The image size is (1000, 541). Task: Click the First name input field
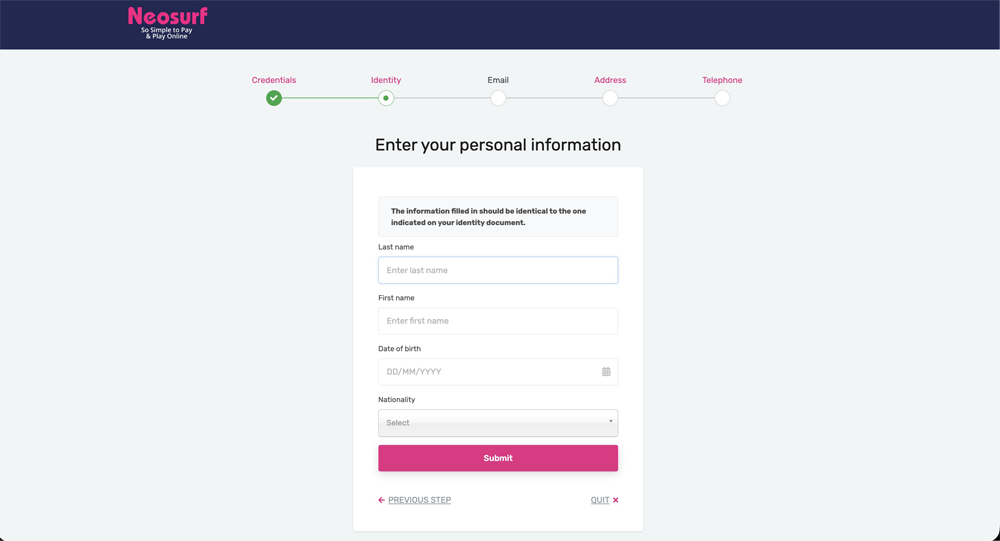[498, 321]
